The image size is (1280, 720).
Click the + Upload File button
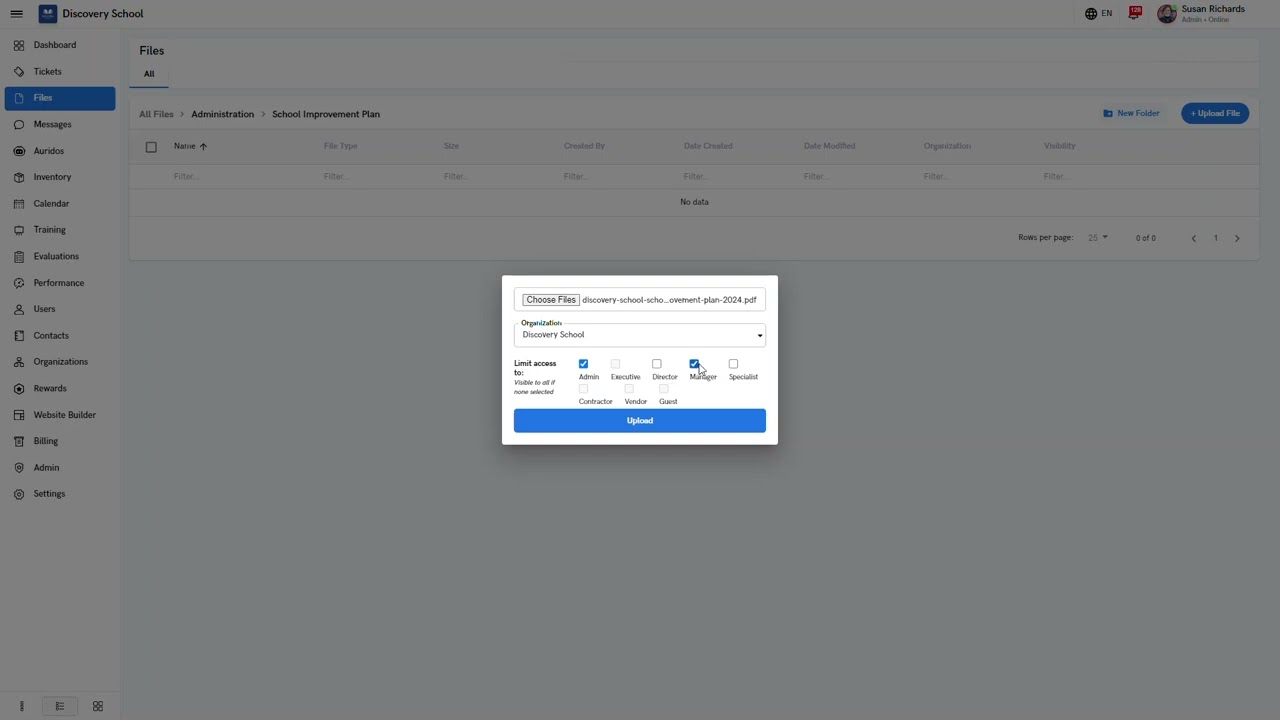1215,113
